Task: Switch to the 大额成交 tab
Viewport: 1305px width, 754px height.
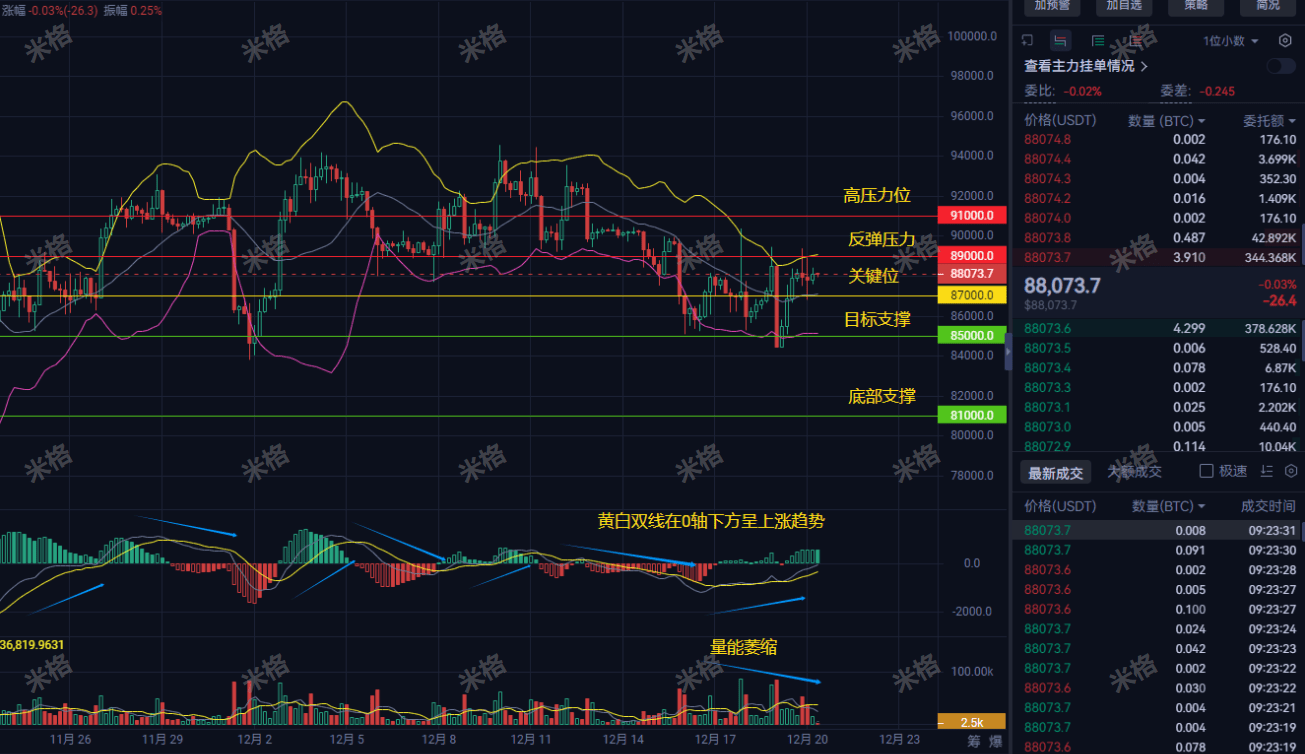Action: pos(1135,472)
